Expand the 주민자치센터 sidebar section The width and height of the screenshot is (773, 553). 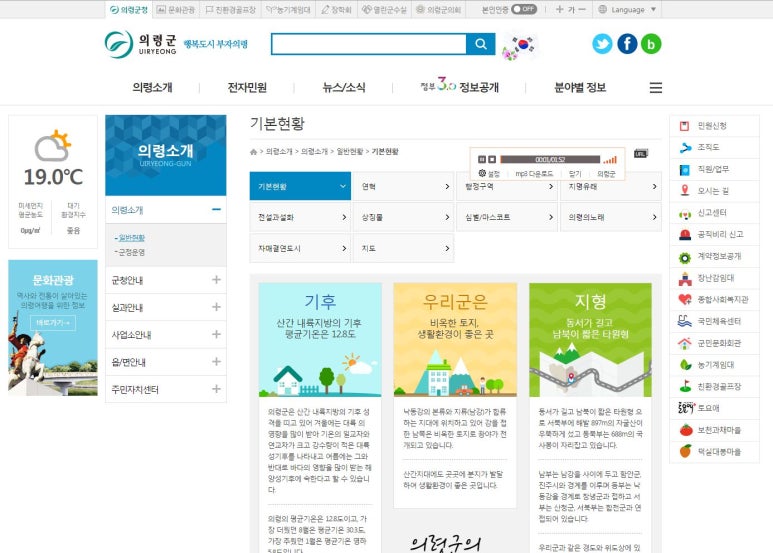[216, 389]
